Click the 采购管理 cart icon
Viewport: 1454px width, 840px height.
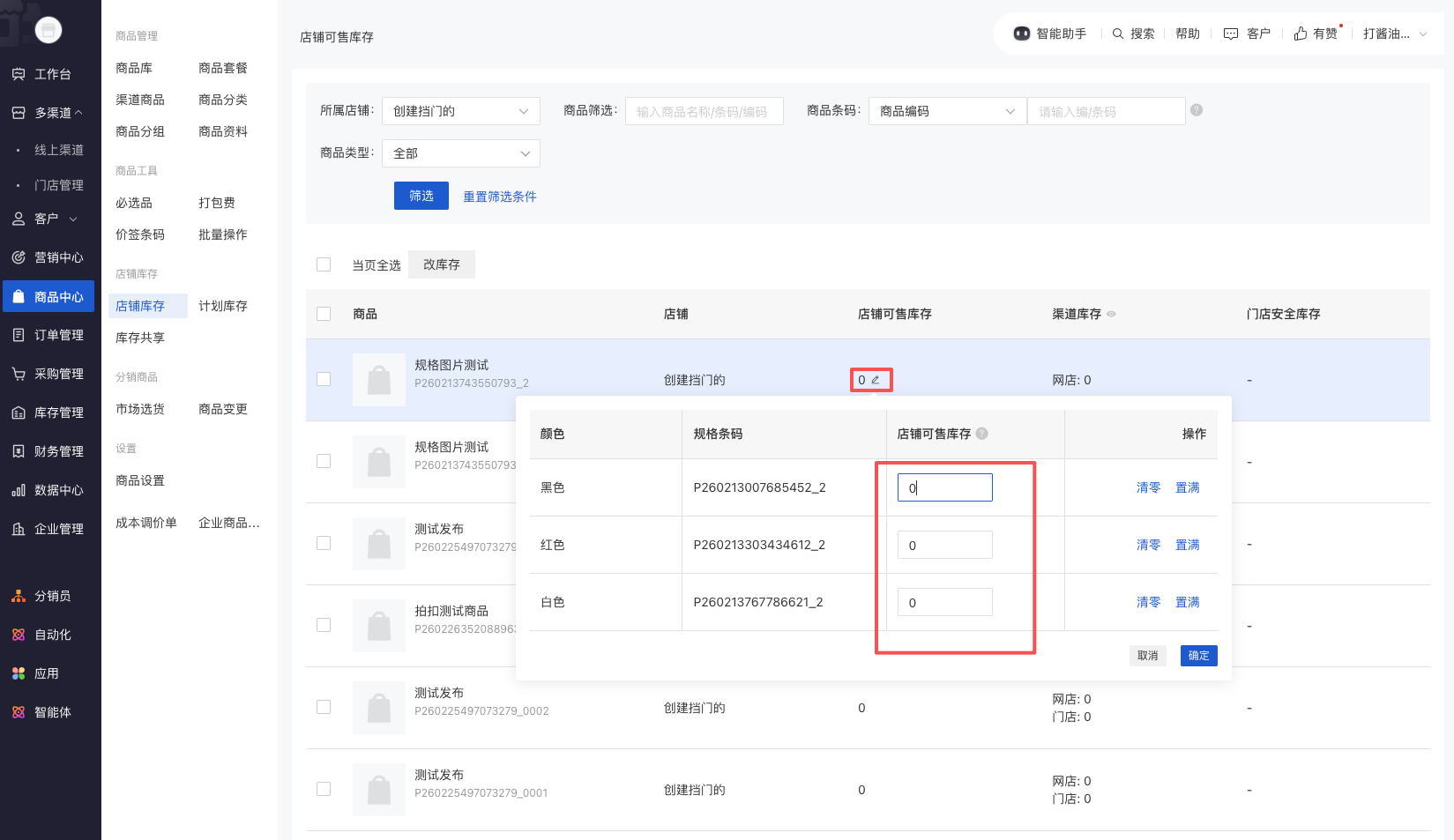pos(19,374)
